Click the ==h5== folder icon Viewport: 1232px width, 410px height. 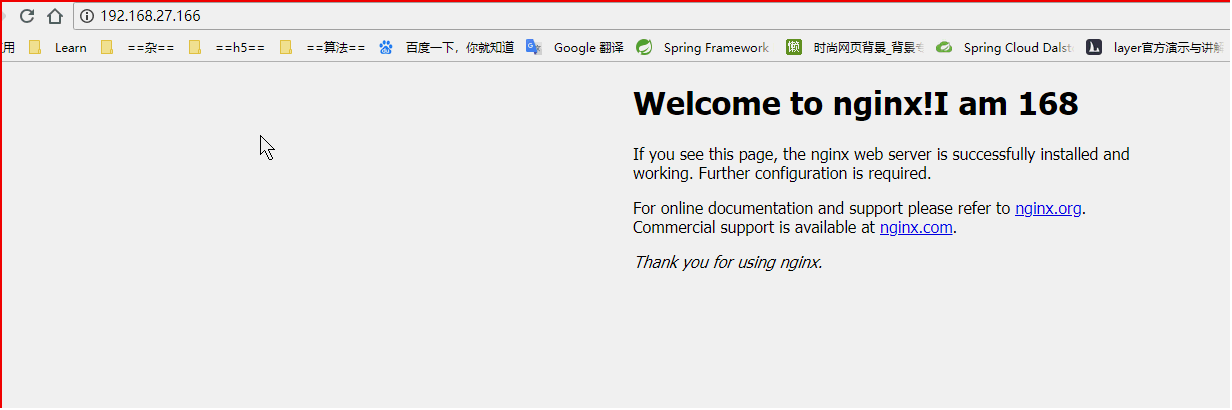click(x=195, y=47)
